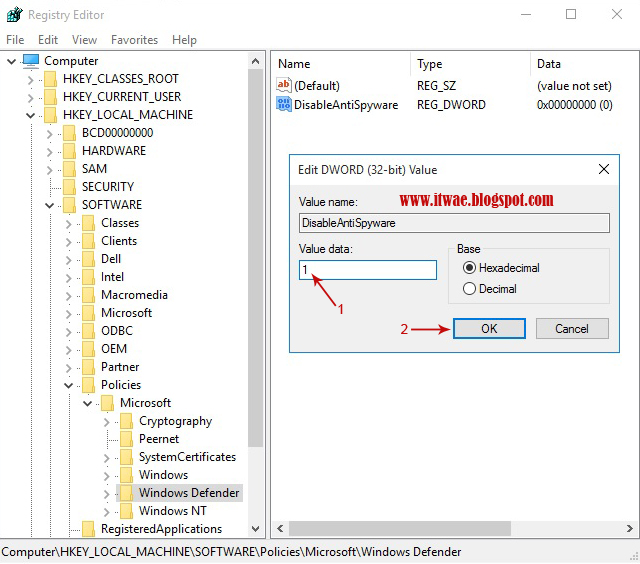The height and width of the screenshot is (564, 640).
Task: Click the SECURITY folder icon
Action: [x=69, y=187]
